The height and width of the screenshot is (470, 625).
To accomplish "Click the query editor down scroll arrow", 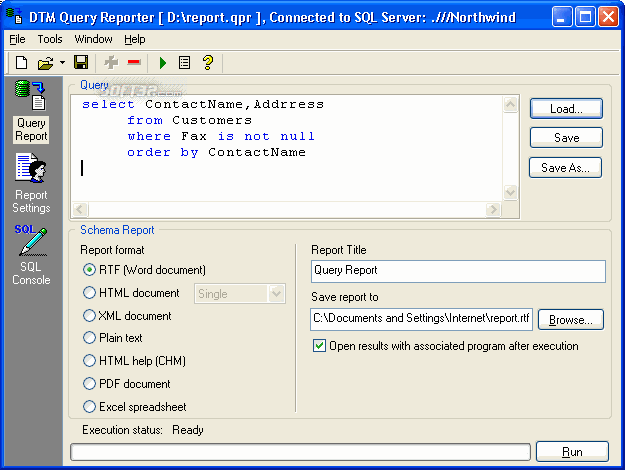I will click(511, 192).
